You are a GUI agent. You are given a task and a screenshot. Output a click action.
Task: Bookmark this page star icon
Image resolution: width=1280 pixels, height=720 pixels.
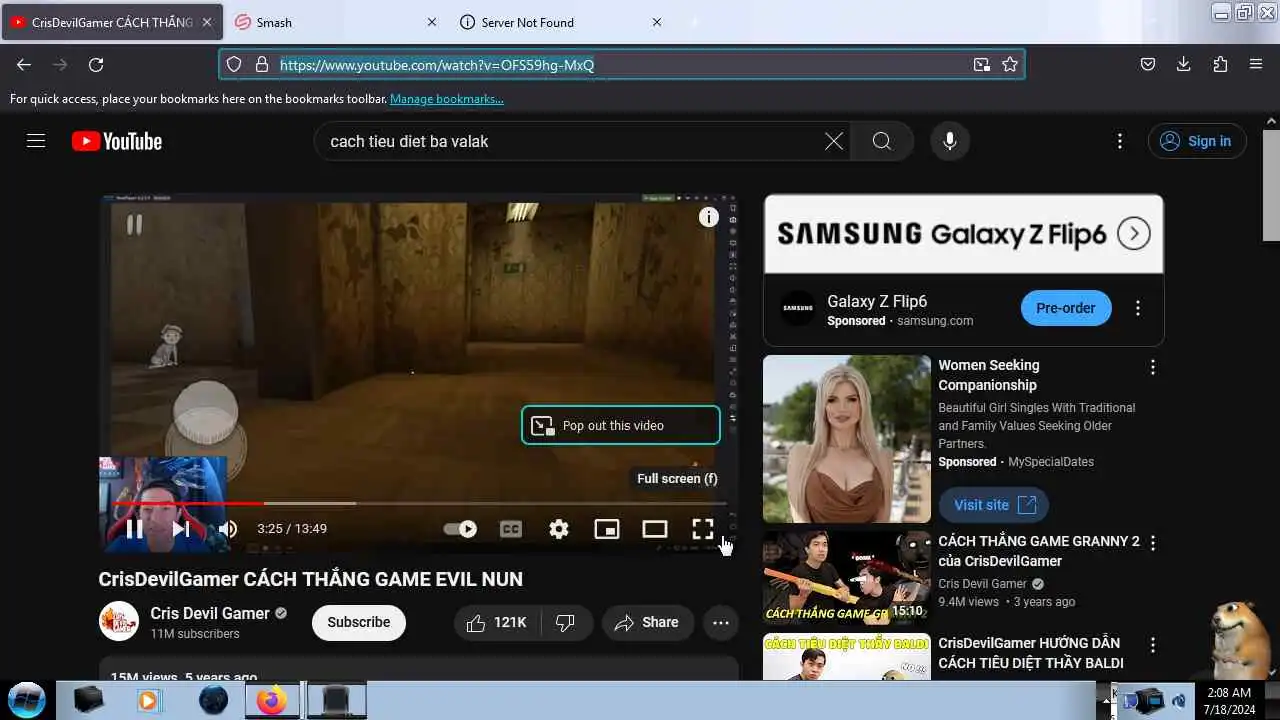pos(1010,64)
